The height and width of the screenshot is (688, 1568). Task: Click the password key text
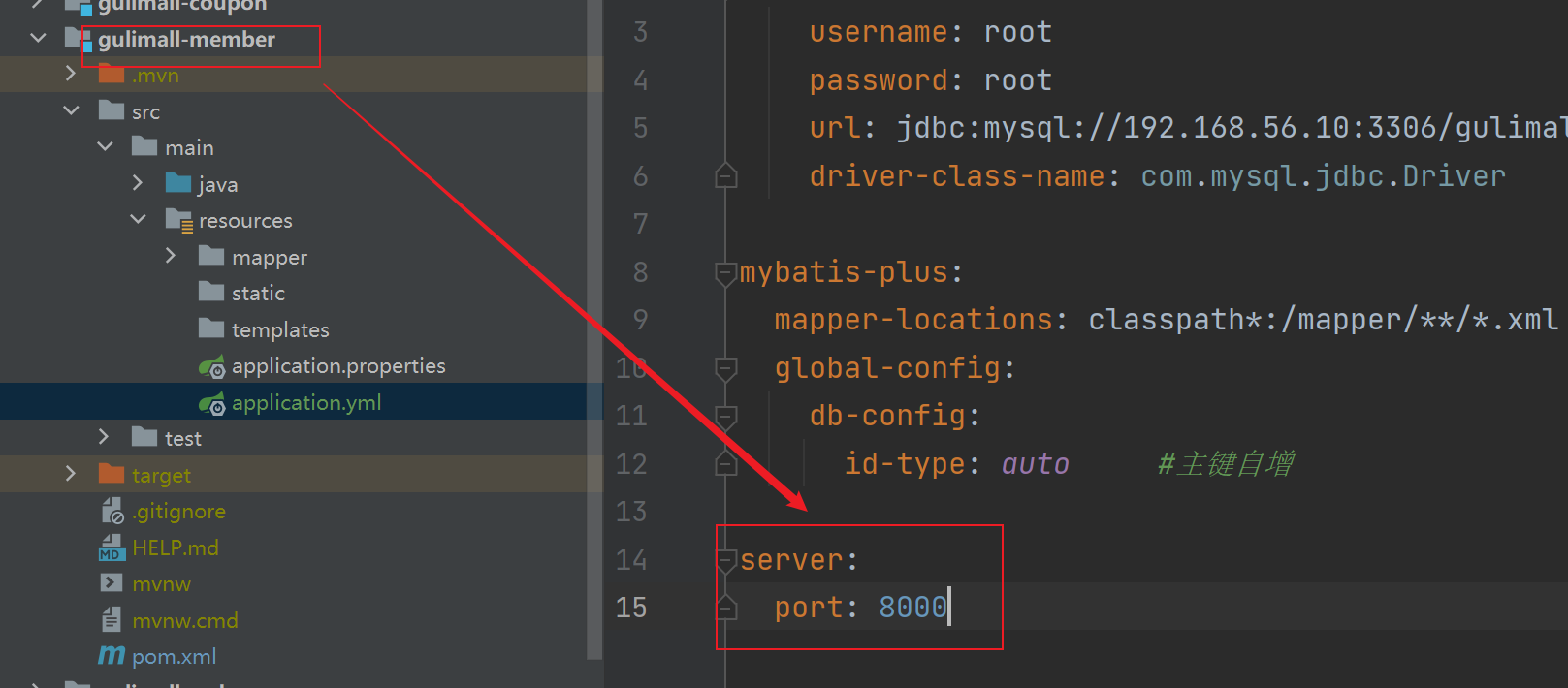click(x=879, y=80)
